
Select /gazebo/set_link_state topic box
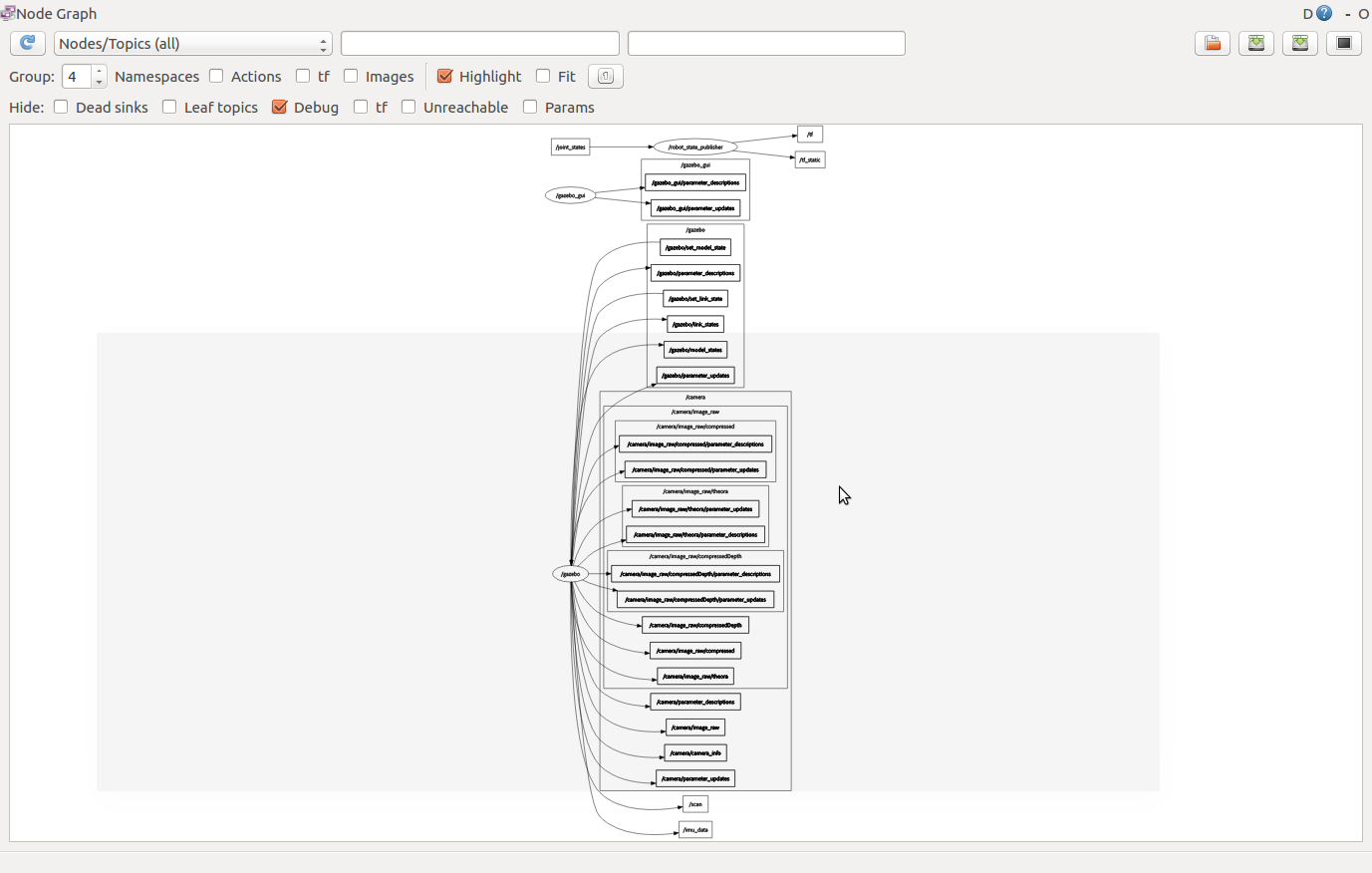[695, 298]
